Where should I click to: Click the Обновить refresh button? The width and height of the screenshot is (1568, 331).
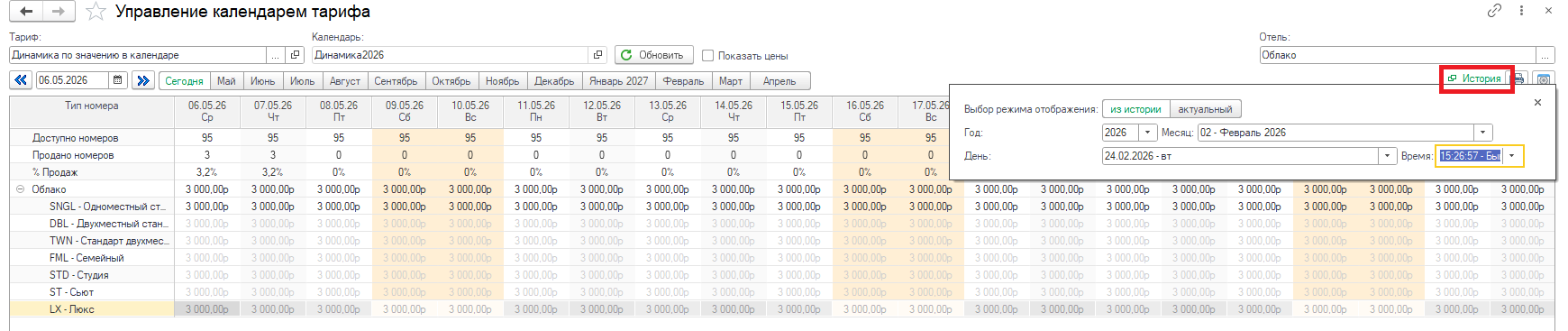(x=654, y=55)
